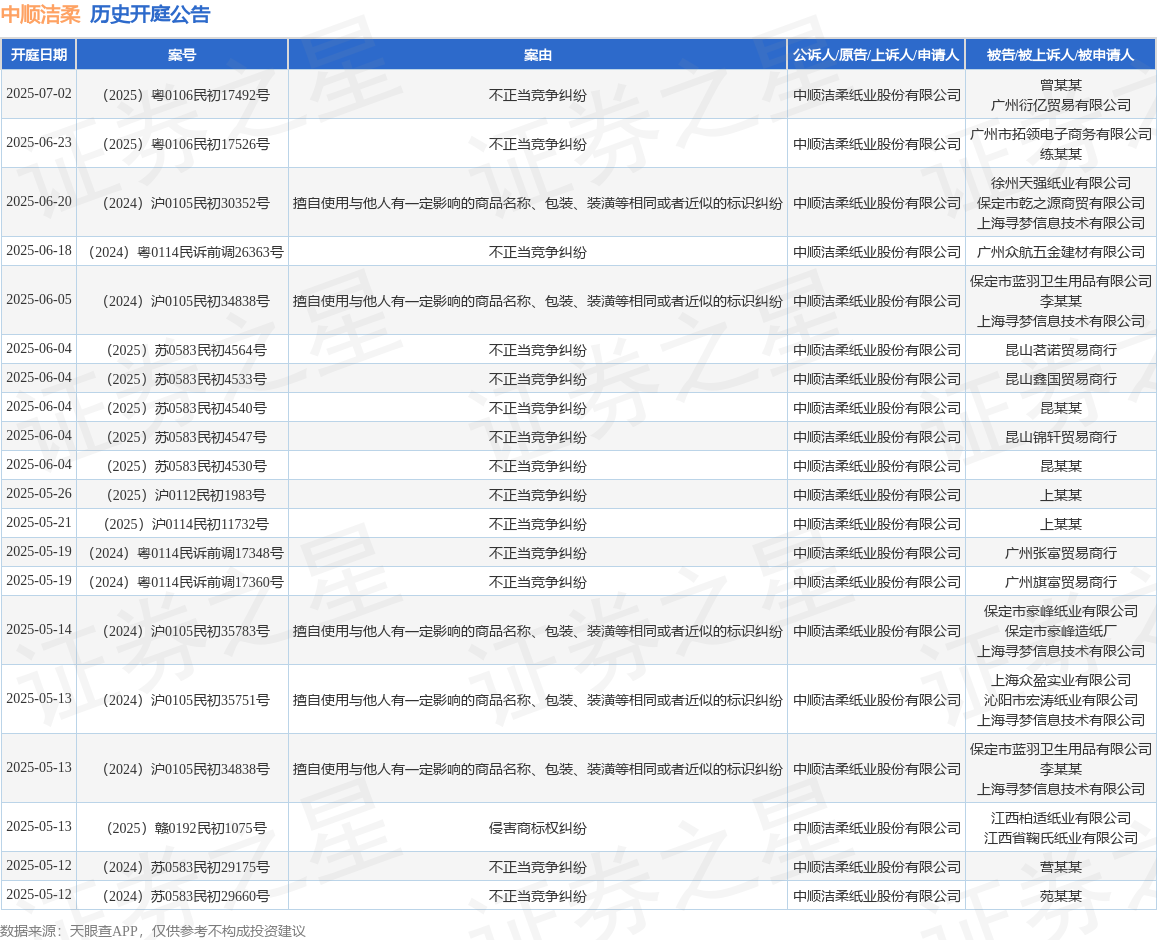Click defendant 广州市拓领电子商务有限公司
This screenshot has width=1157, height=940.
tap(1060, 134)
